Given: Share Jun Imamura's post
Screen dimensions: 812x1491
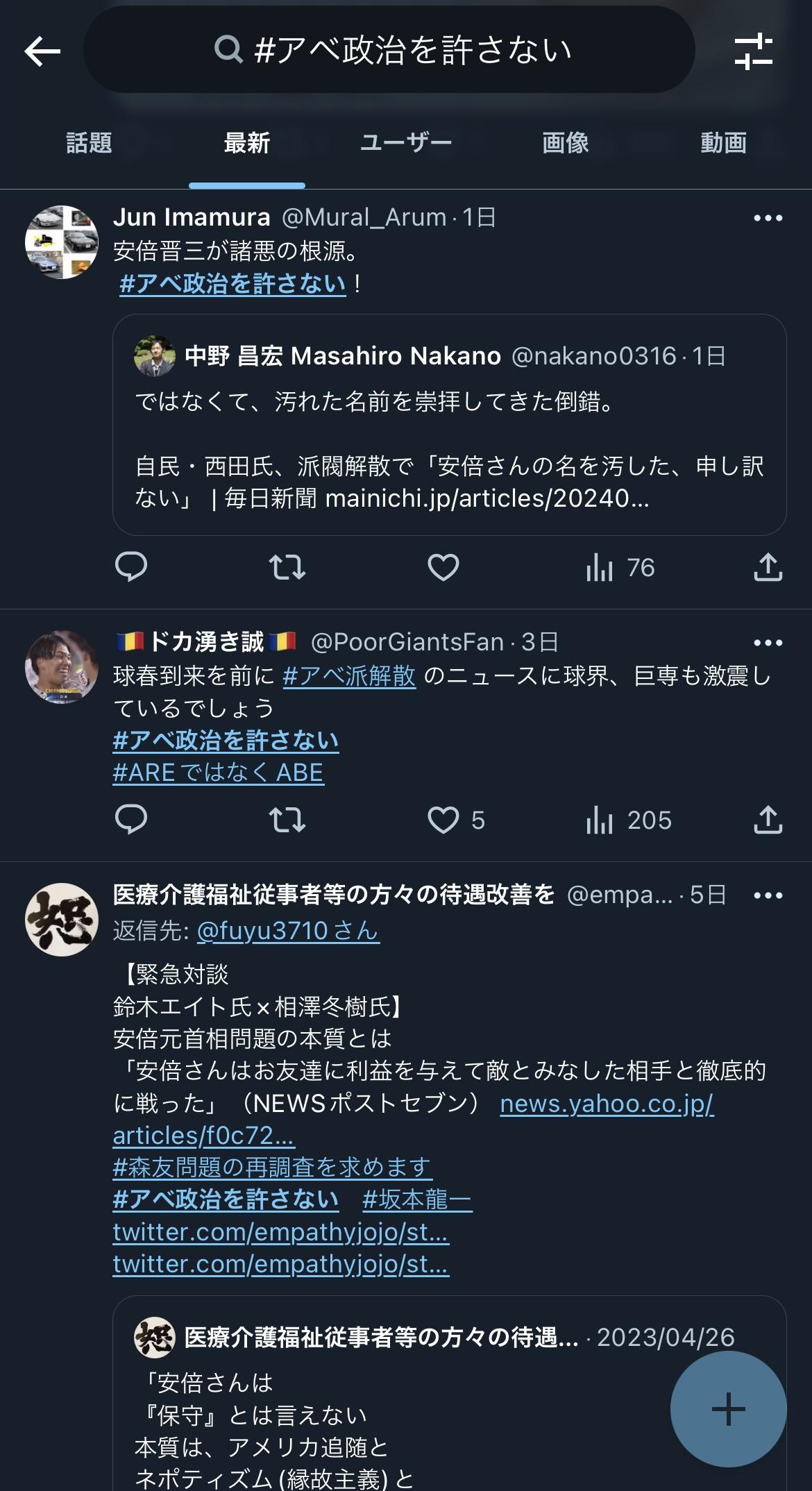Looking at the screenshot, I should 768,567.
